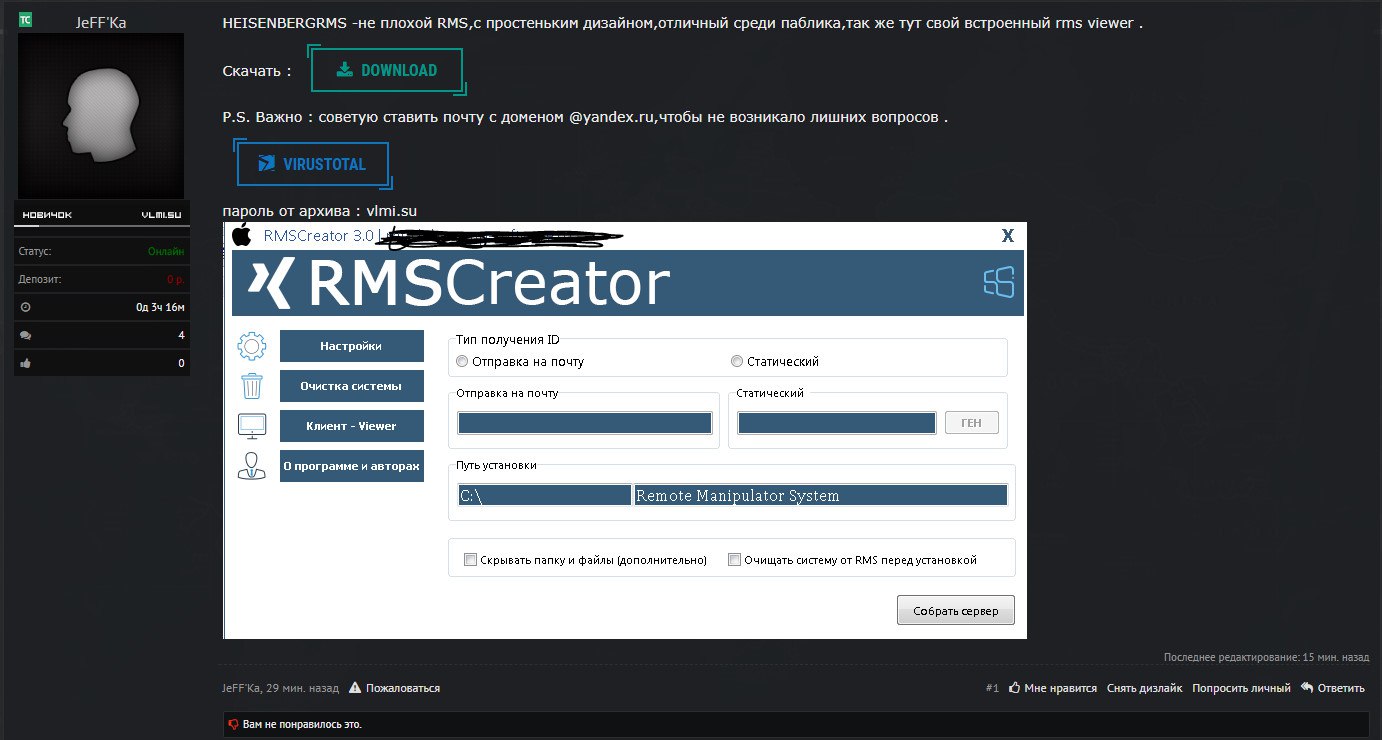The image size is (1382, 740).
Task: Open the Настройки section
Action: [x=351, y=346]
